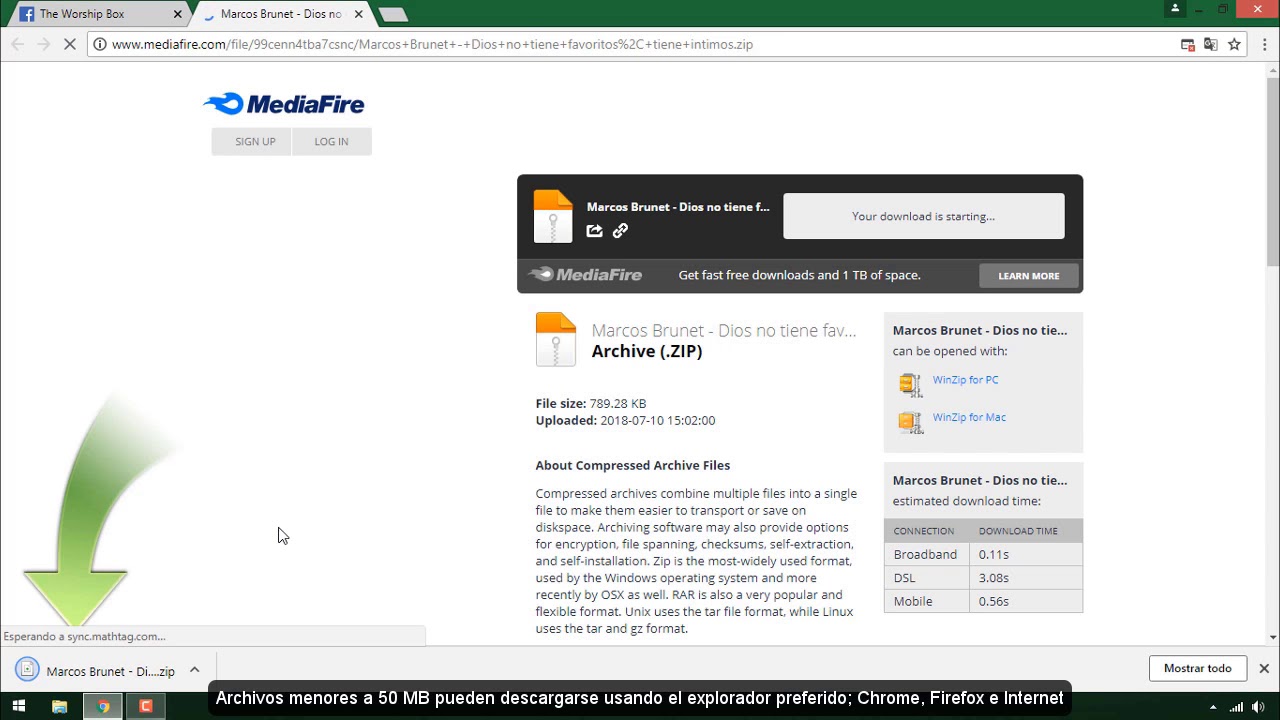Click the large ZIP archive icon beside Archive (.ZIP)
This screenshot has width=1280, height=720.
click(556, 340)
